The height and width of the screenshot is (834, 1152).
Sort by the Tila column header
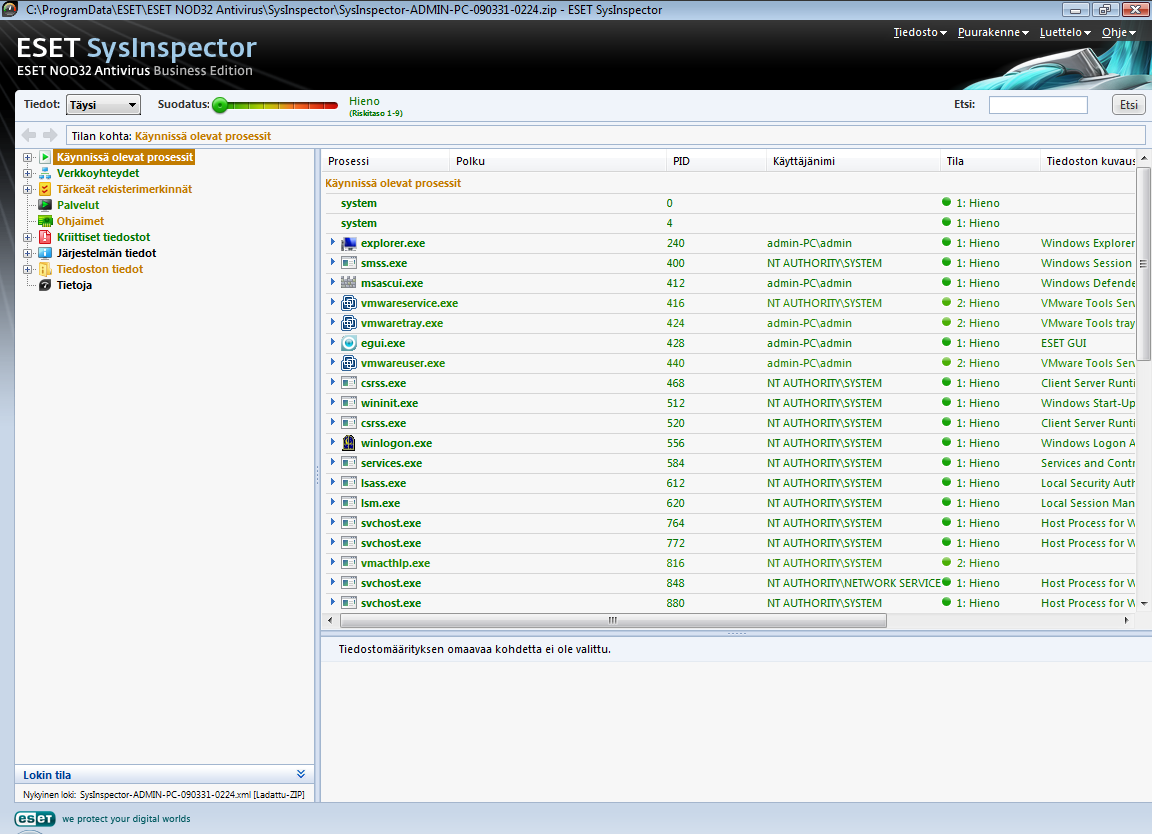(990, 161)
